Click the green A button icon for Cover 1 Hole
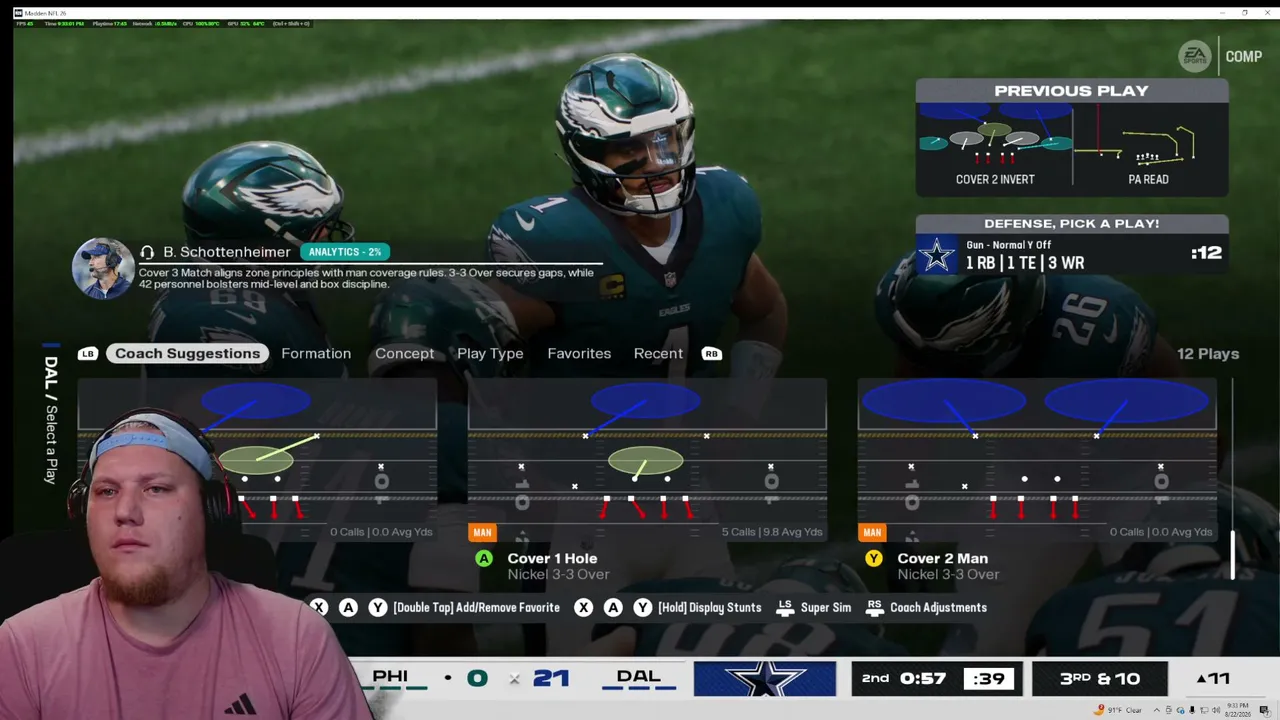 coord(484,559)
